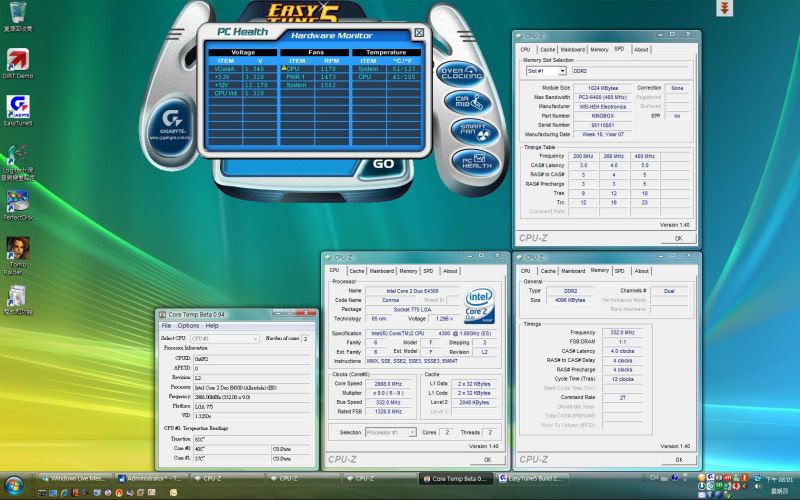Image resolution: width=800 pixels, height=500 pixels.
Task: Switch to the Core Temp Beta taskbar button
Action: coord(456,479)
